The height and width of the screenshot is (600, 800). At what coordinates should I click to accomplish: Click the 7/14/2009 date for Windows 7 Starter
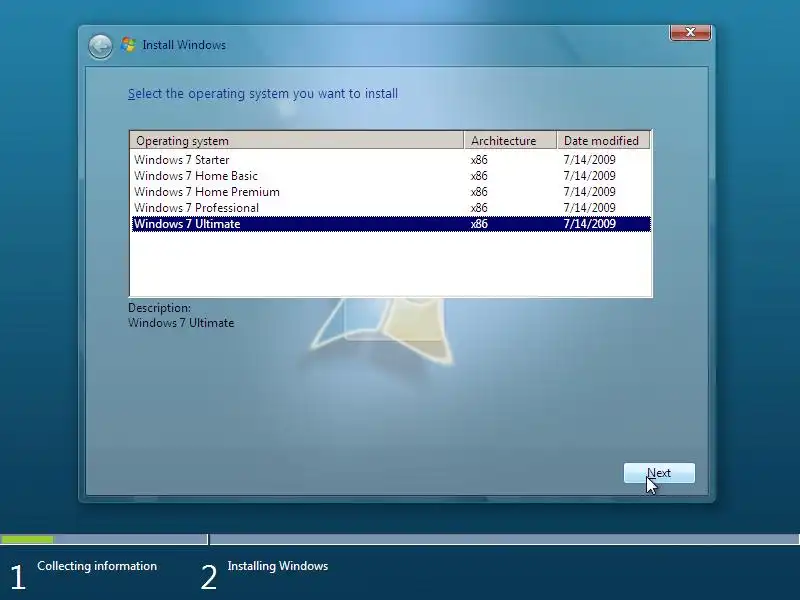(x=589, y=160)
